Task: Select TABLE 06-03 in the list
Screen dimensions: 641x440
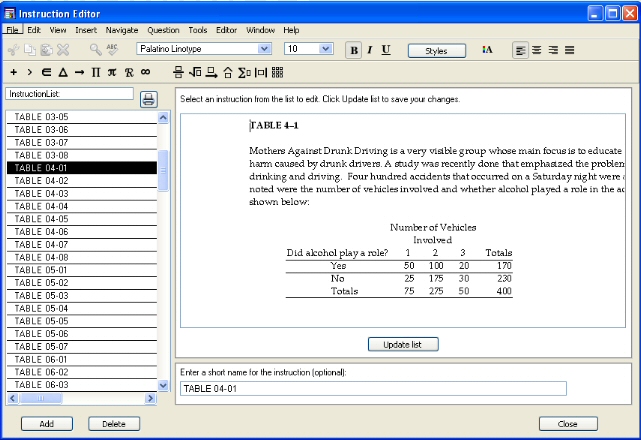Action: pyautogui.click(x=82, y=385)
